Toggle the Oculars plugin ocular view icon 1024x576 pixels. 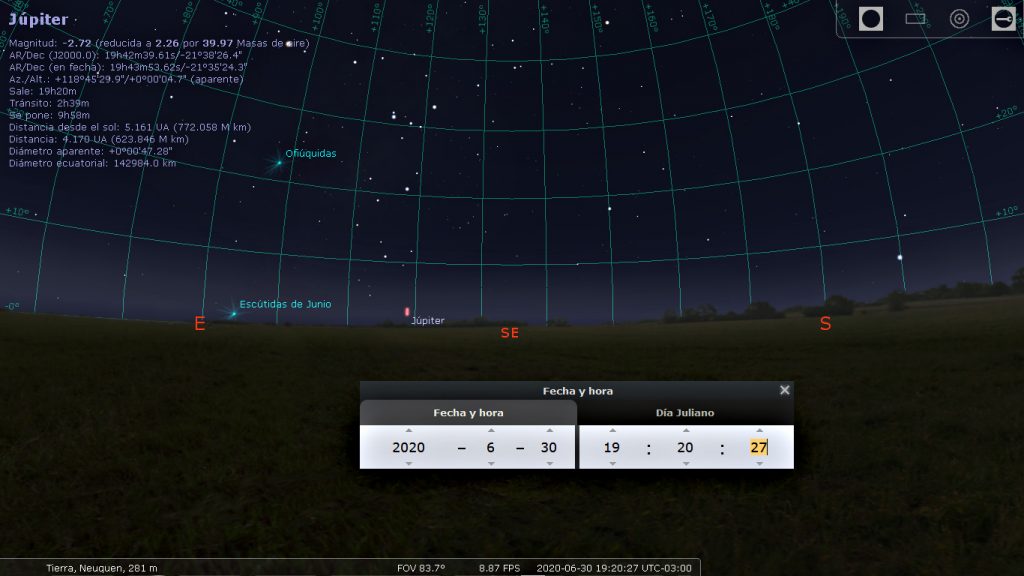[x=871, y=19]
